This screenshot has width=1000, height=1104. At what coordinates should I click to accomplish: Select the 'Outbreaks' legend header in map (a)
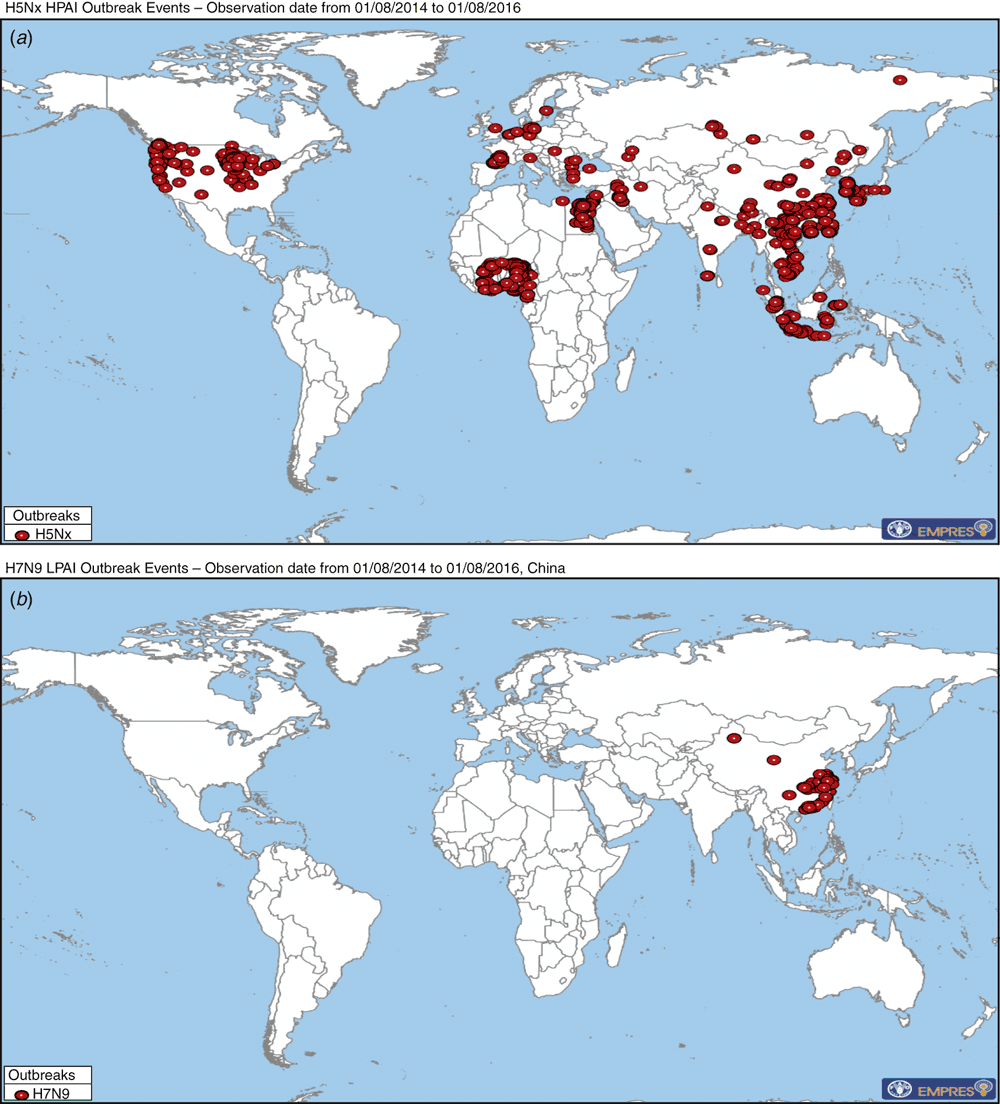tap(47, 515)
